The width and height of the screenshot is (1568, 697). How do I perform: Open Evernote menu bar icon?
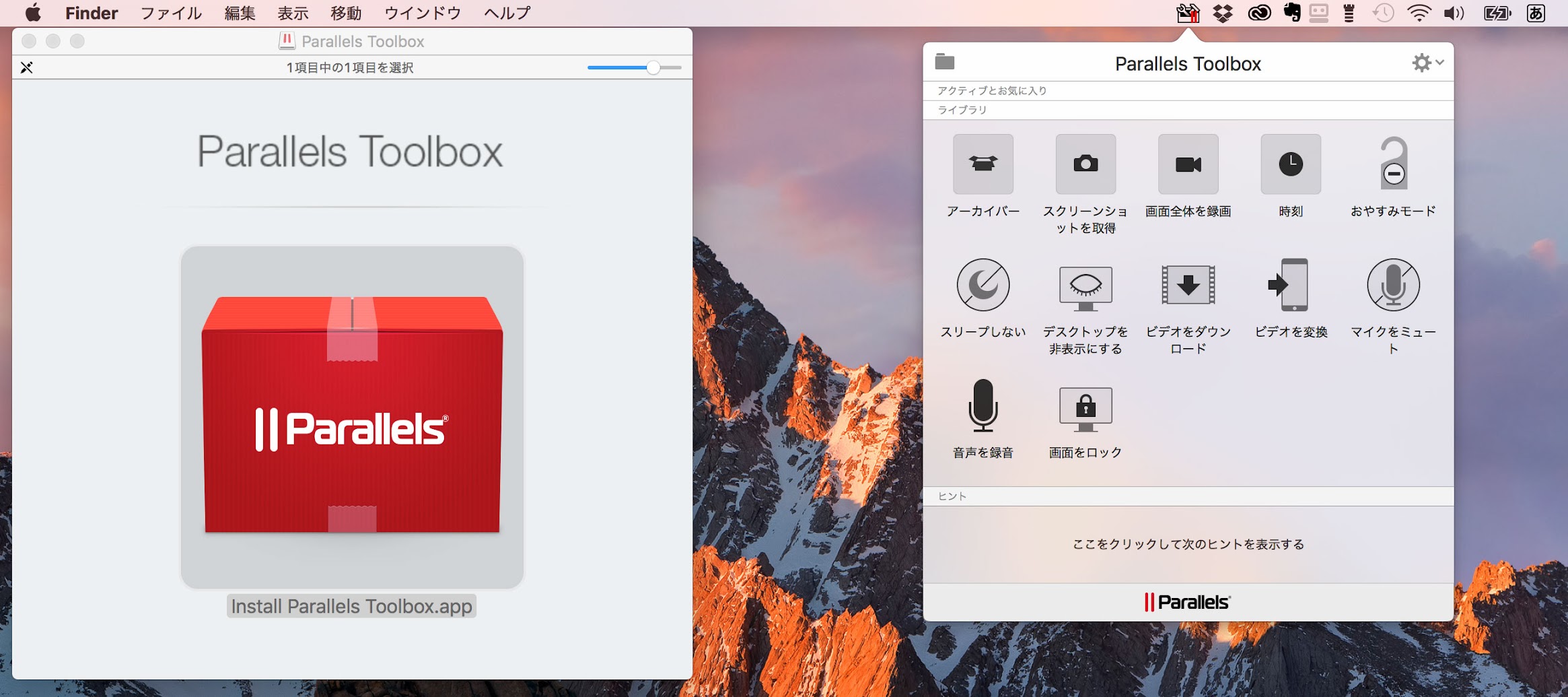pos(1291,12)
